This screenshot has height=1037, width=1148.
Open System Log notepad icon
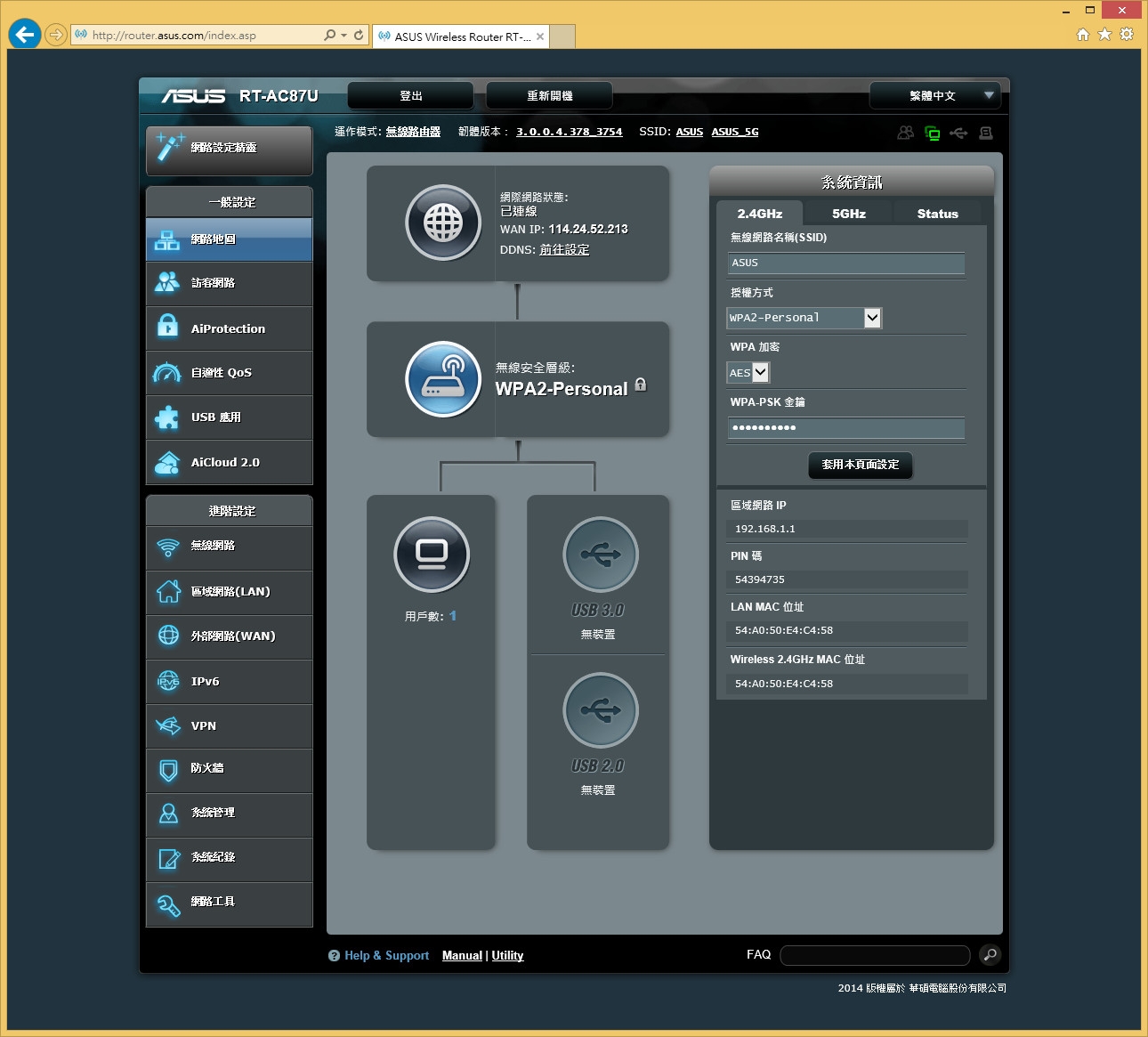tap(168, 858)
